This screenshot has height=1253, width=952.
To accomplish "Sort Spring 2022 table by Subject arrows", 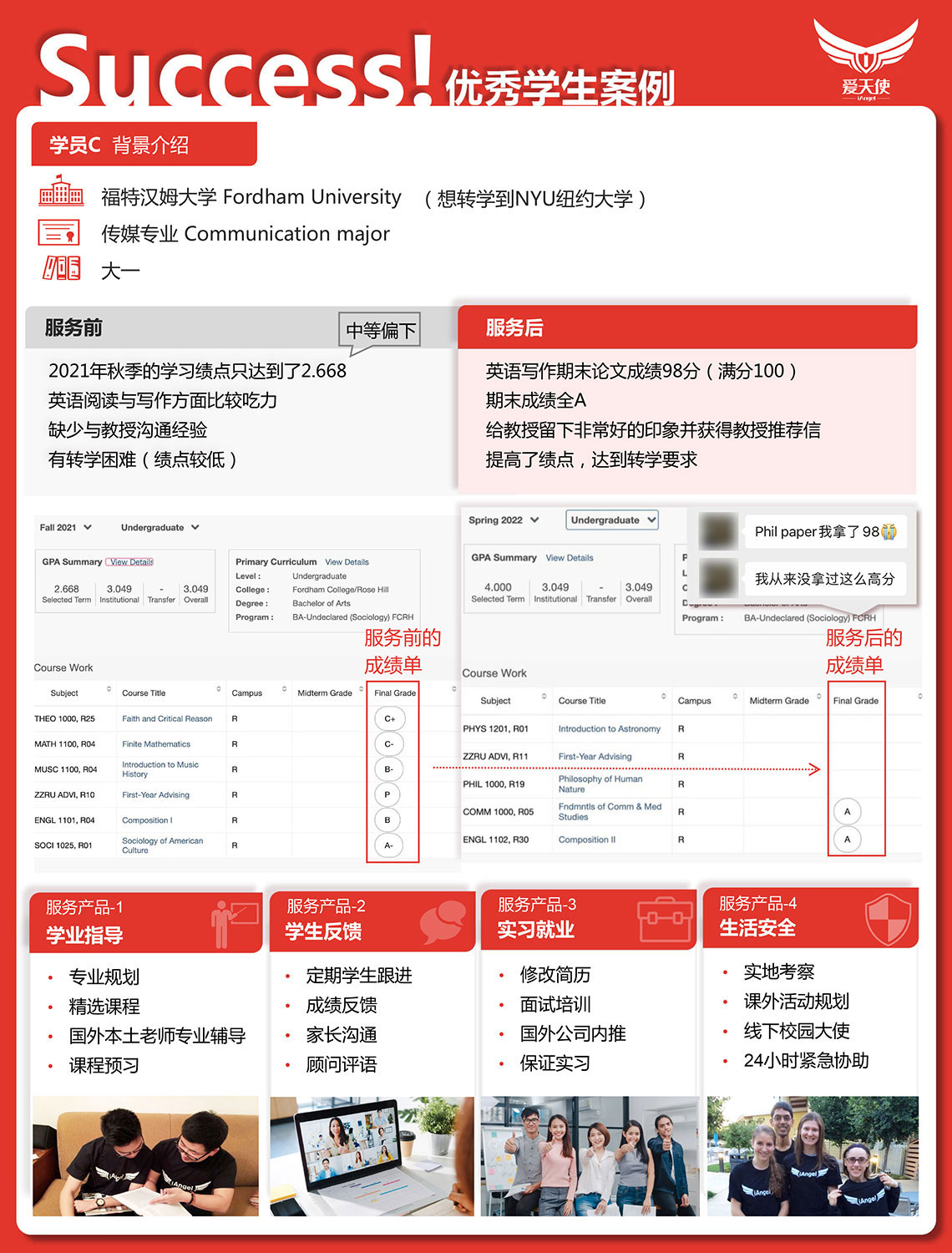I will point(544,697).
